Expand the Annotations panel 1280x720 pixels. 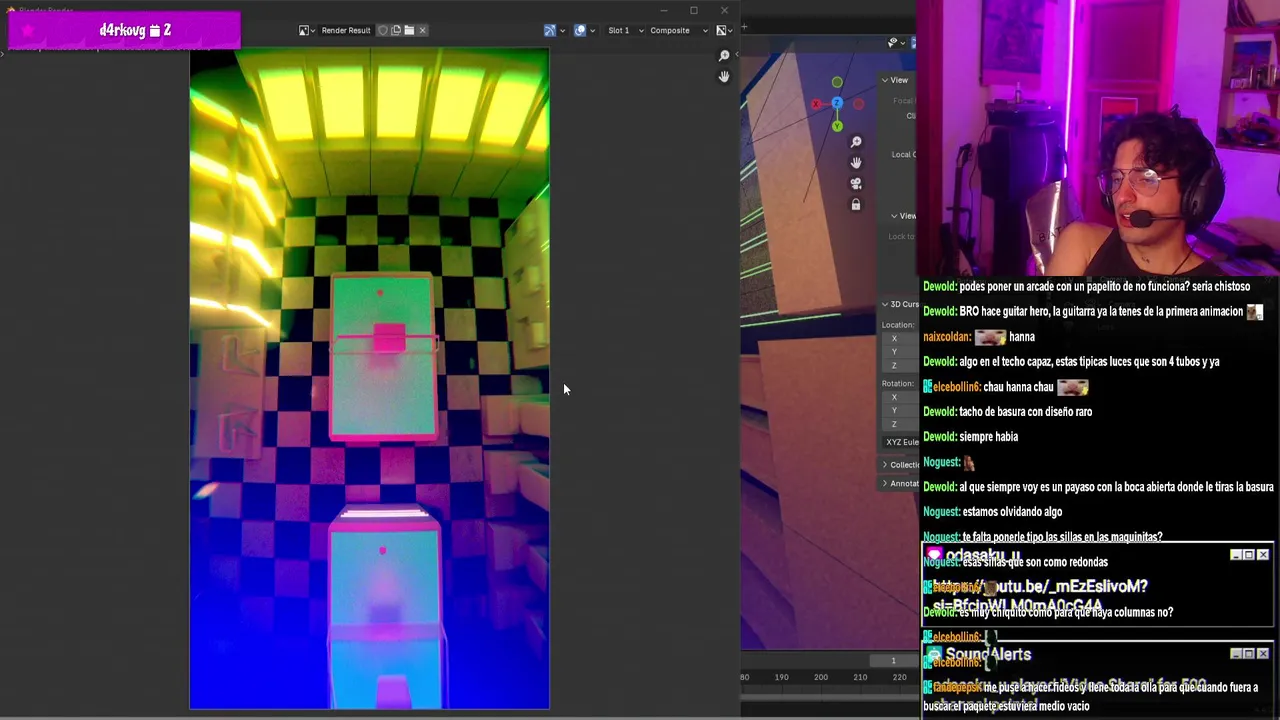tap(900, 484)
